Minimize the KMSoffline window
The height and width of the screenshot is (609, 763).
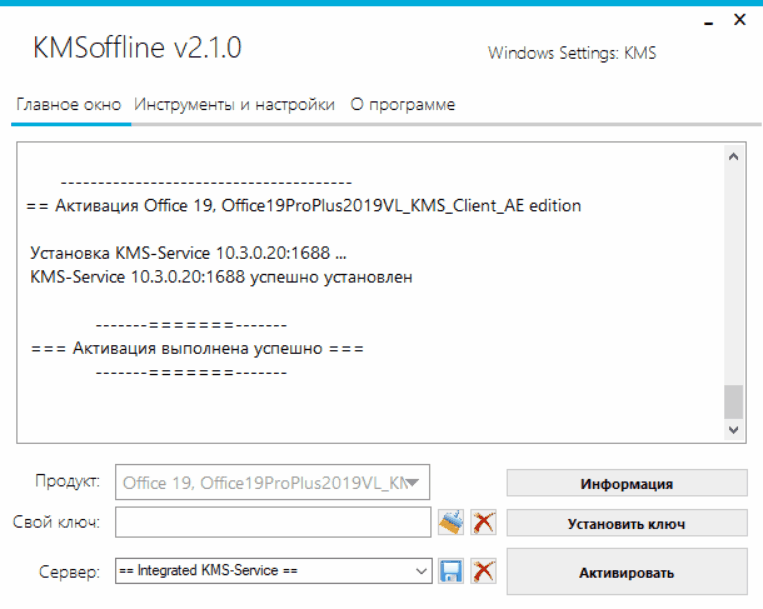(x=705, y=19)
